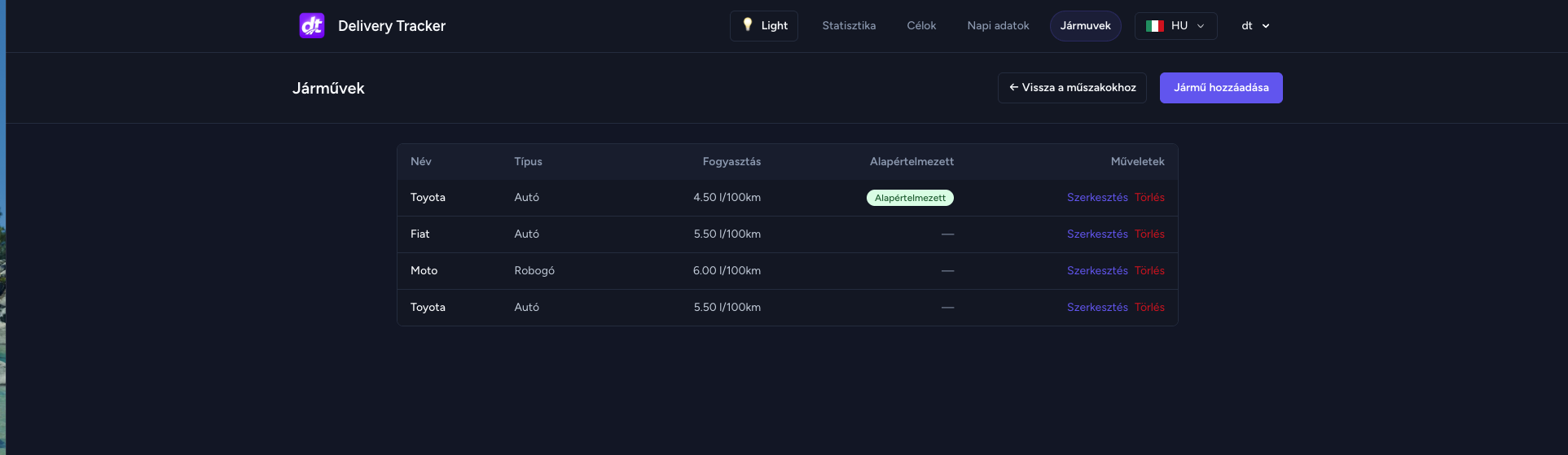Image resolution: width=1568 pixels, height=455 pixels.
Task: Open Napi adatok page
Action: (998, 26)
